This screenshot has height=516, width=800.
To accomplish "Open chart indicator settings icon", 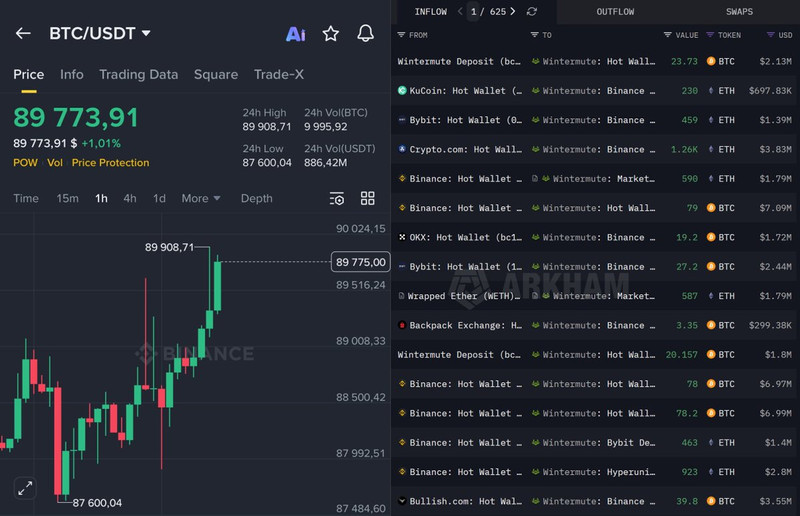I will pyautogui.click(x=337, y=198).
